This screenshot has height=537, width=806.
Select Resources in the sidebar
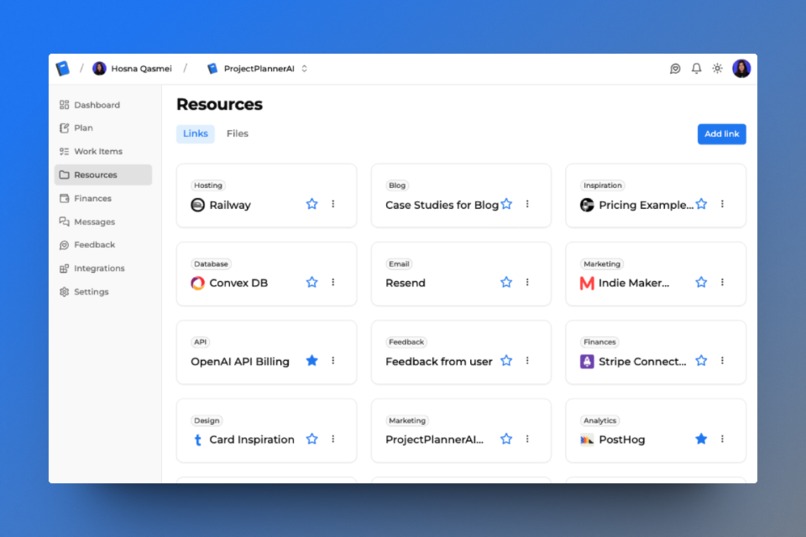click(x=103, y=175)
